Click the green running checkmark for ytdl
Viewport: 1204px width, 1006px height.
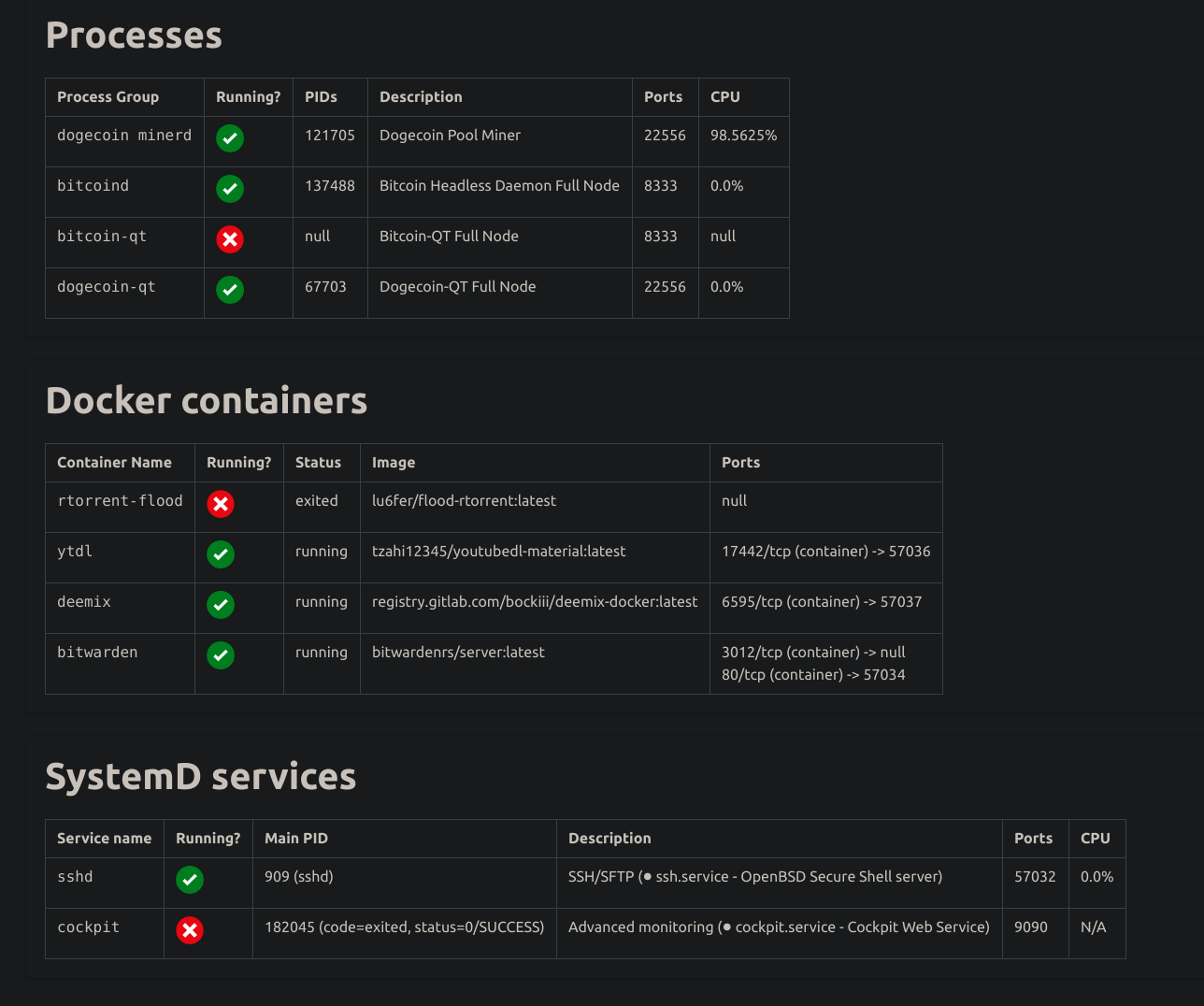[221, 554]
